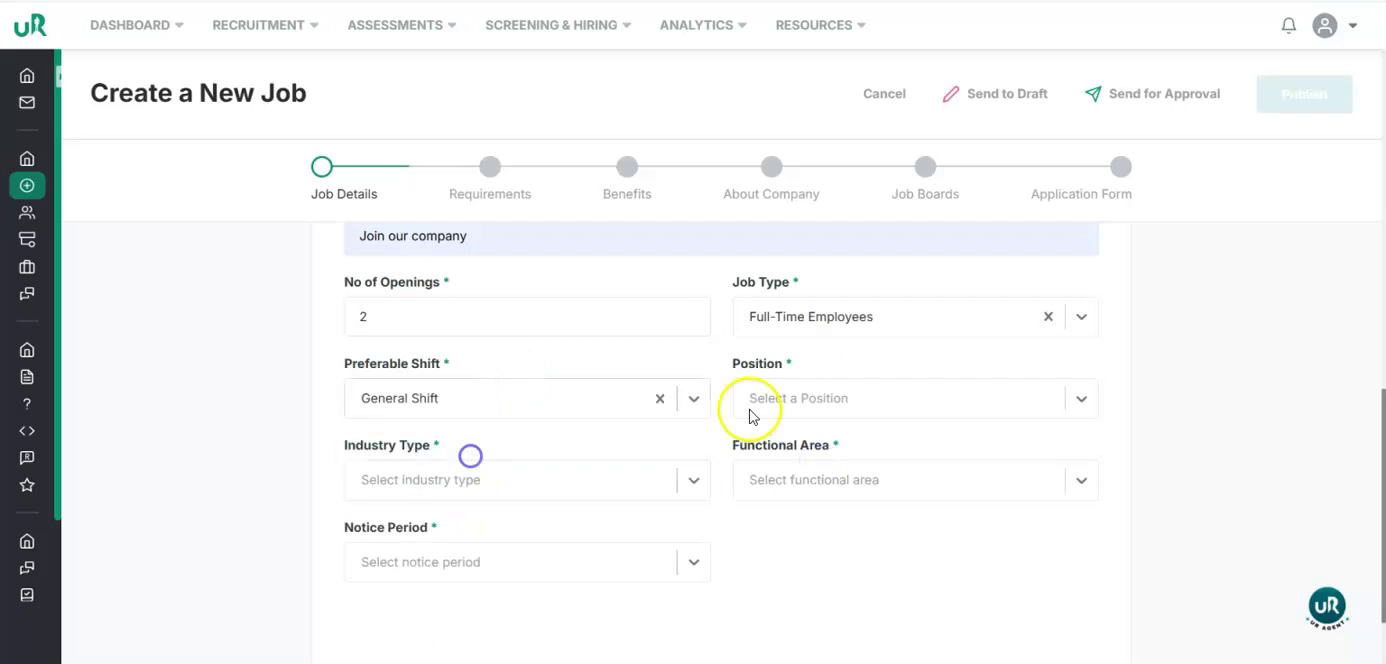Open the Recruitment menu
Image resolution: width=1386 pixels, height=664 pixels.
(x=265, y=25)
